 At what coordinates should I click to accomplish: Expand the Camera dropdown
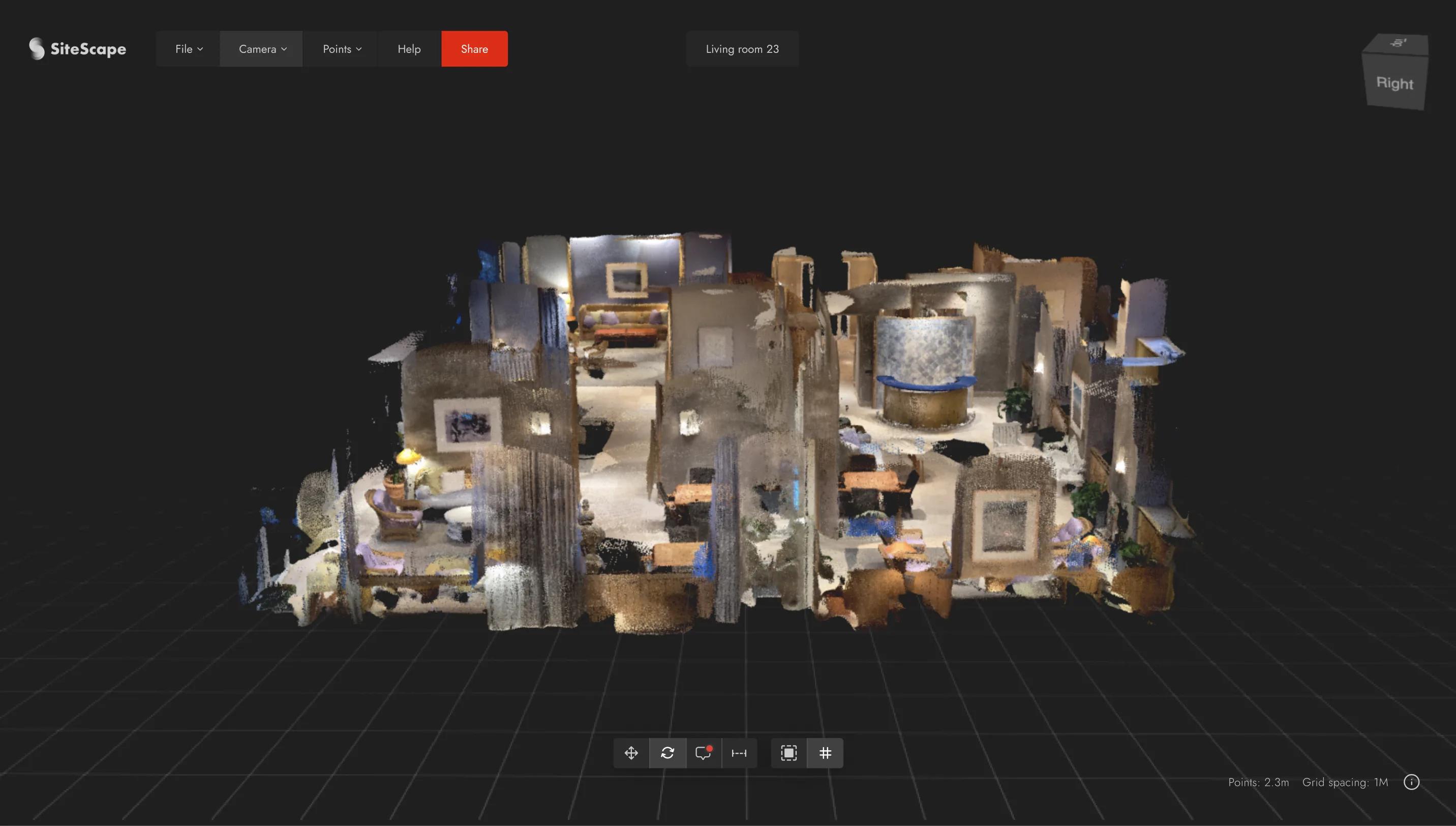click(x=261, y=49)
